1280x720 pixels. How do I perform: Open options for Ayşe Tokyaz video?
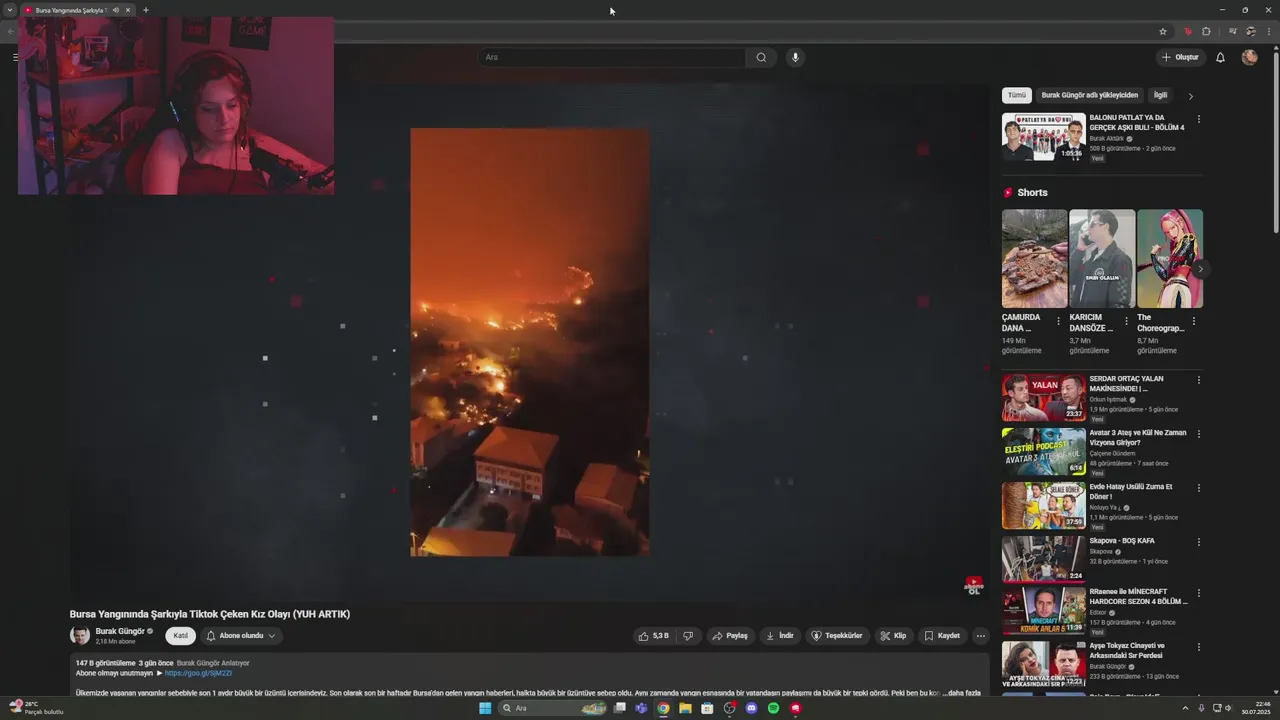point(1198,647)
